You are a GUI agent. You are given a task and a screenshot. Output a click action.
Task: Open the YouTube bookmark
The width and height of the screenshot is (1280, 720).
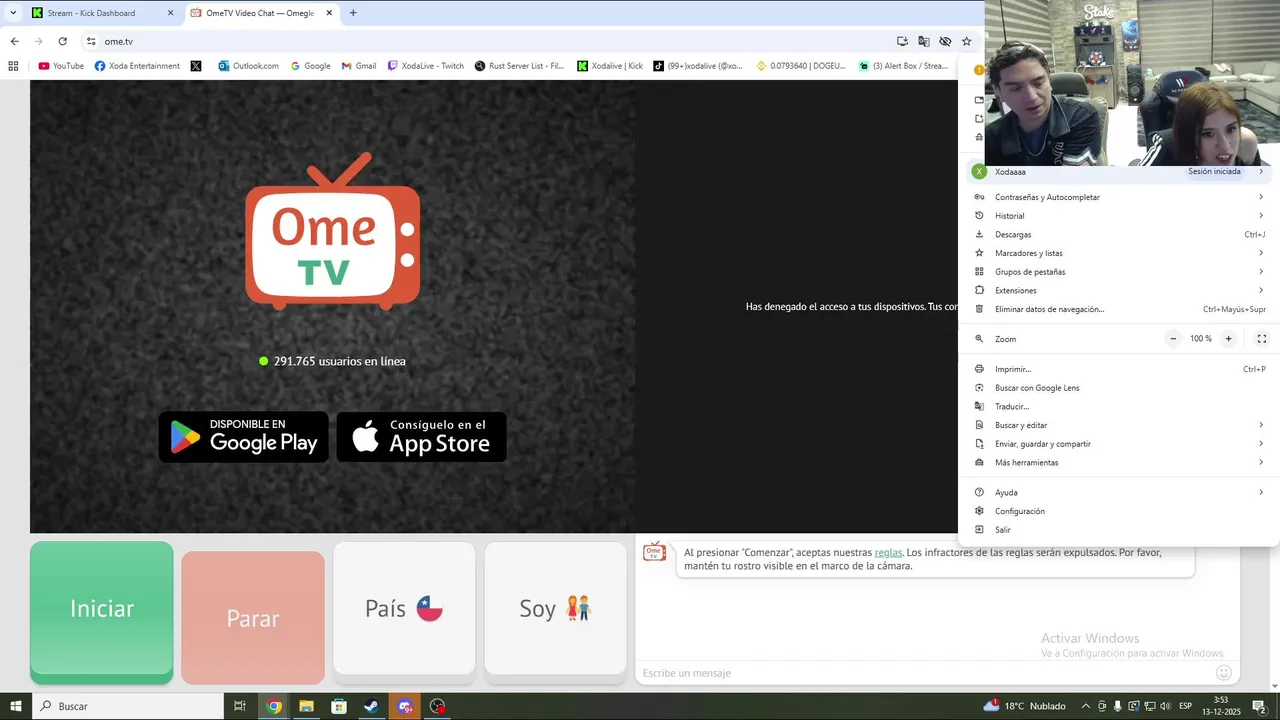(x=61, y=66)
